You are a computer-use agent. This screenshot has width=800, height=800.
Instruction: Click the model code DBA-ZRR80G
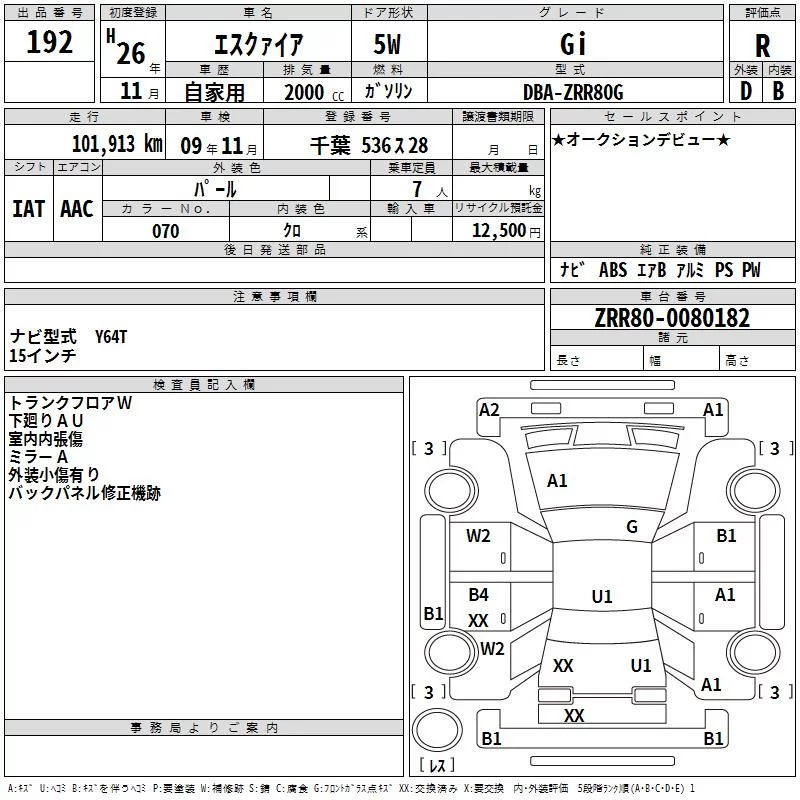click(573, 92)
